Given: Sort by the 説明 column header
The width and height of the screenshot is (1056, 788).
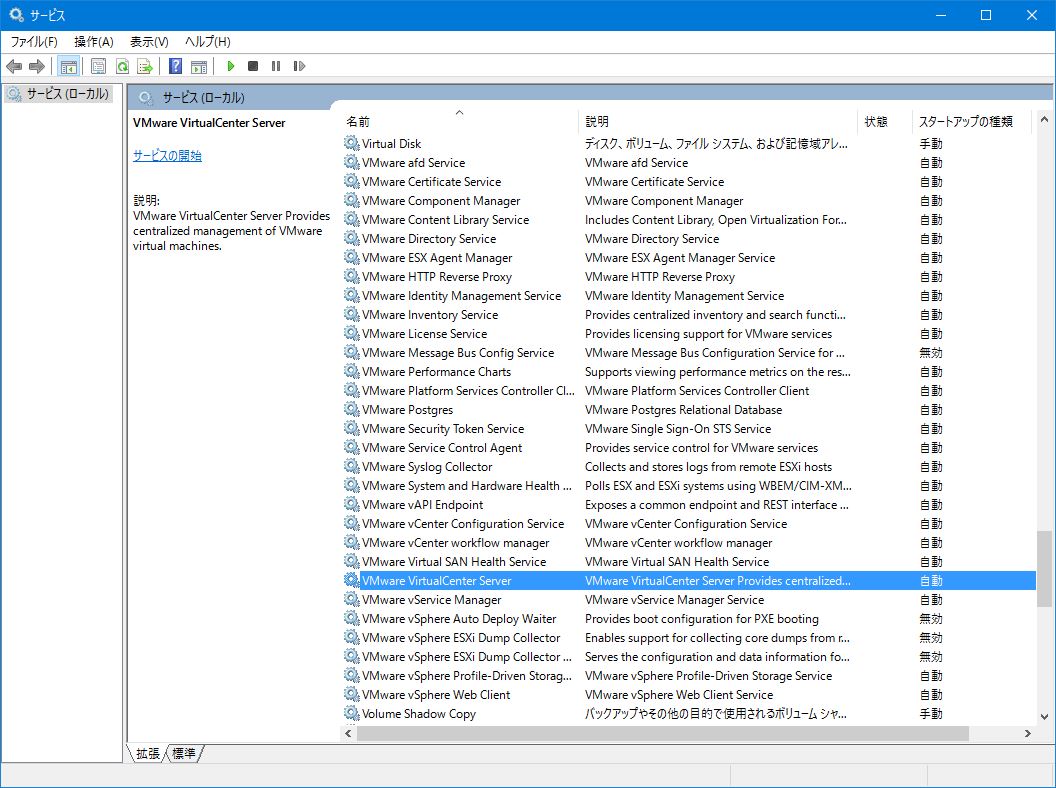Looking at the screenshot, I should 717,121.
